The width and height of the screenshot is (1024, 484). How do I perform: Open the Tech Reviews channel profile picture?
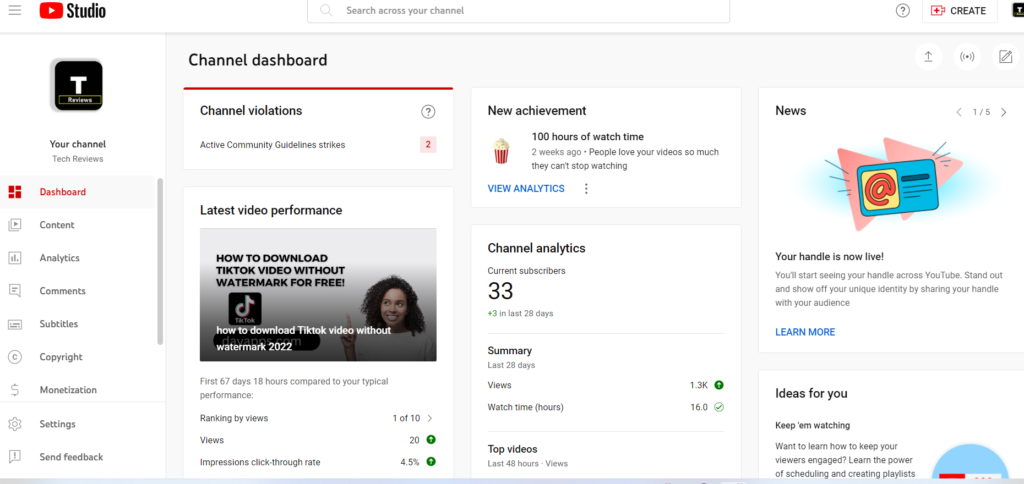(x=78, y=85)
